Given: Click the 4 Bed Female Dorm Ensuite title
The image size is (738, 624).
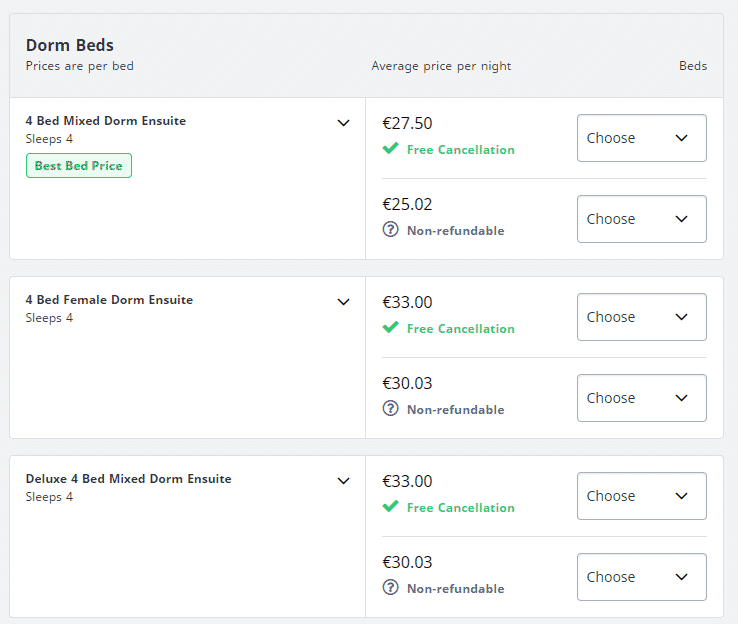Looking at the screenshot, I should click(x=109, y=300).
